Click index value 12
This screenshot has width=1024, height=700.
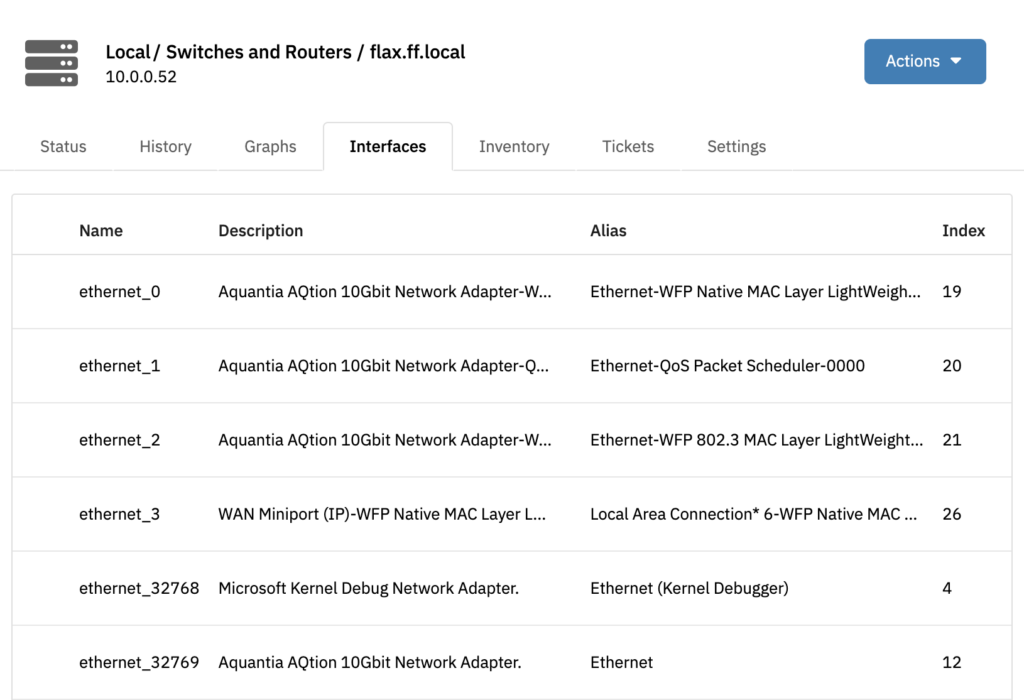952,662
